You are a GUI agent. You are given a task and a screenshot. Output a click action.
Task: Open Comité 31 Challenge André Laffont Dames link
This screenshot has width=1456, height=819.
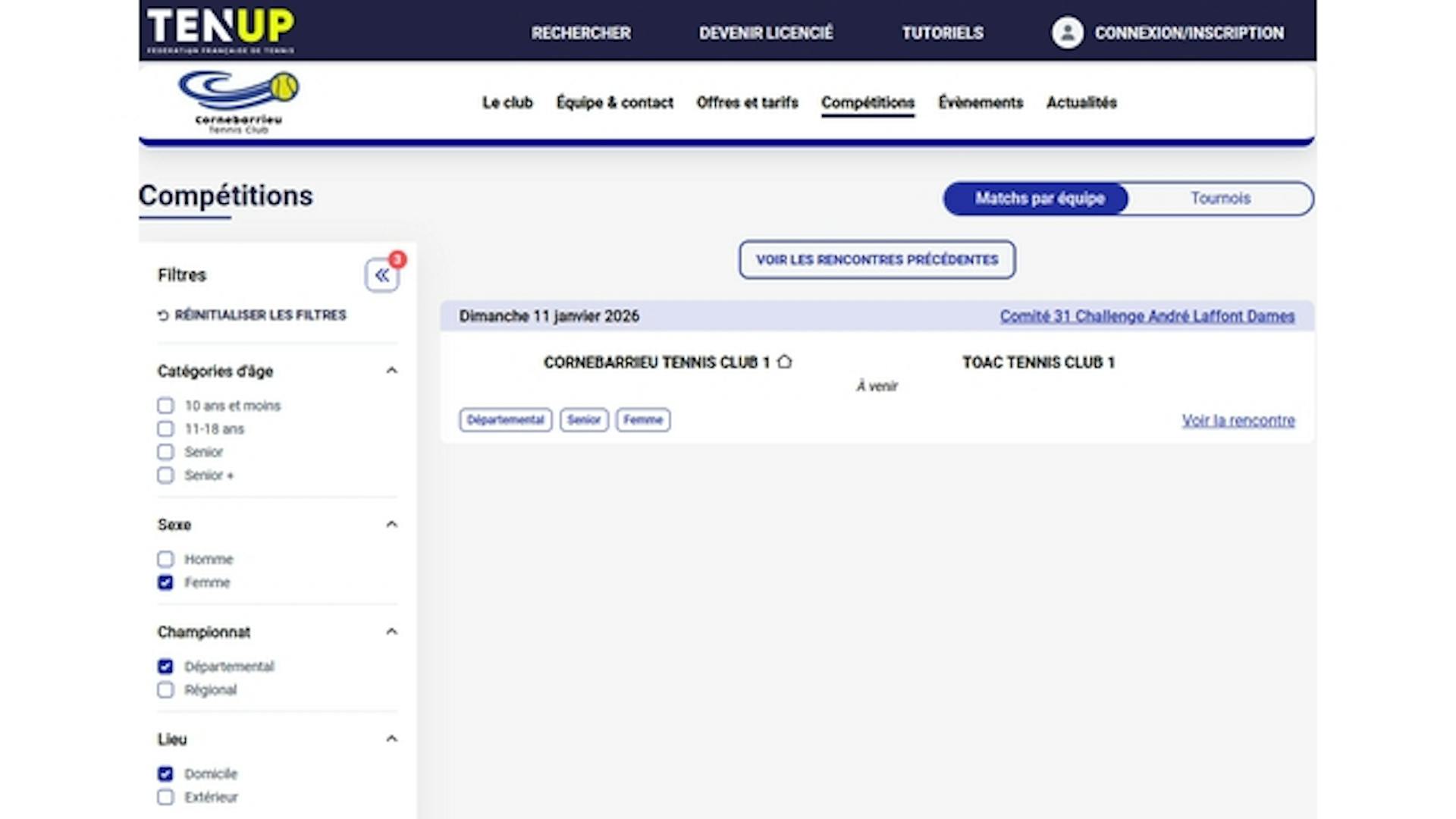click(1147, 316)
